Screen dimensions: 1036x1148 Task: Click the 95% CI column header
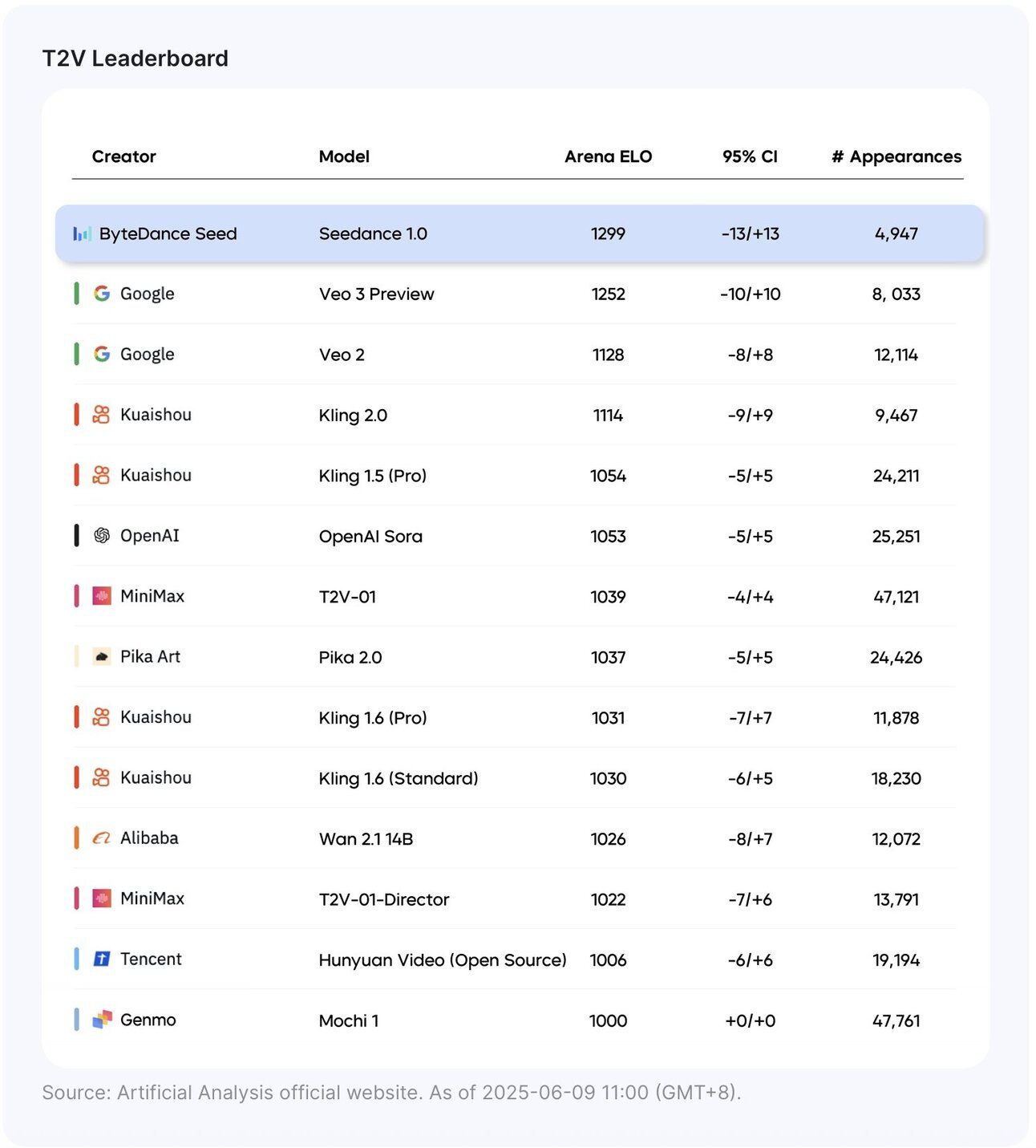click(x=750, y=156)
